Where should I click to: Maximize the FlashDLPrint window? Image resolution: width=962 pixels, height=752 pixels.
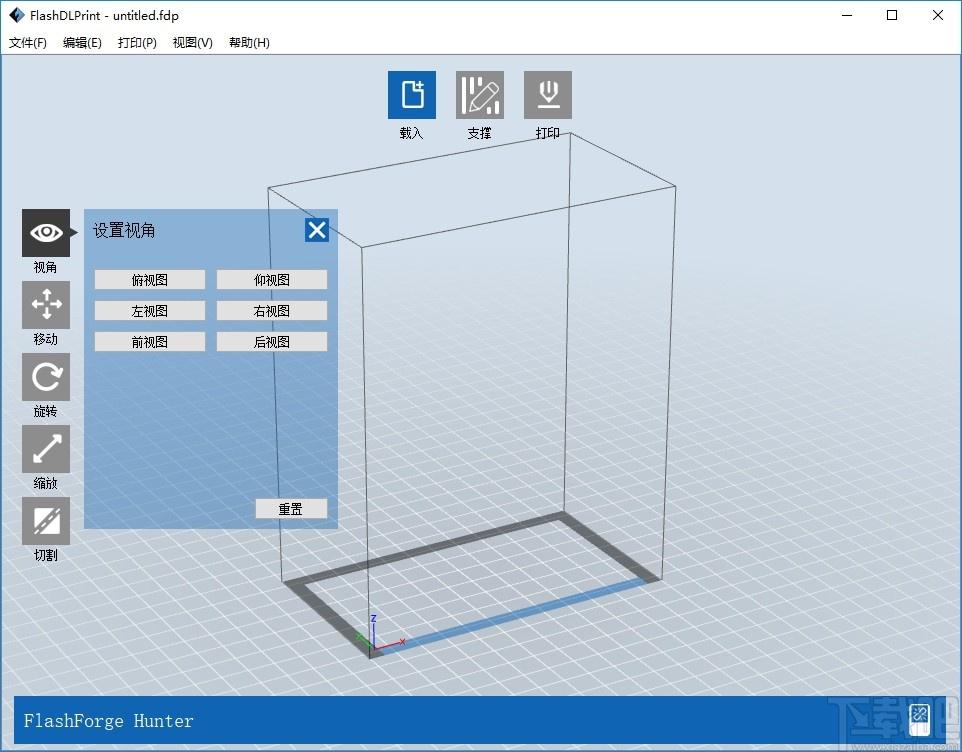pyautogui.click(x=893, y=15)
